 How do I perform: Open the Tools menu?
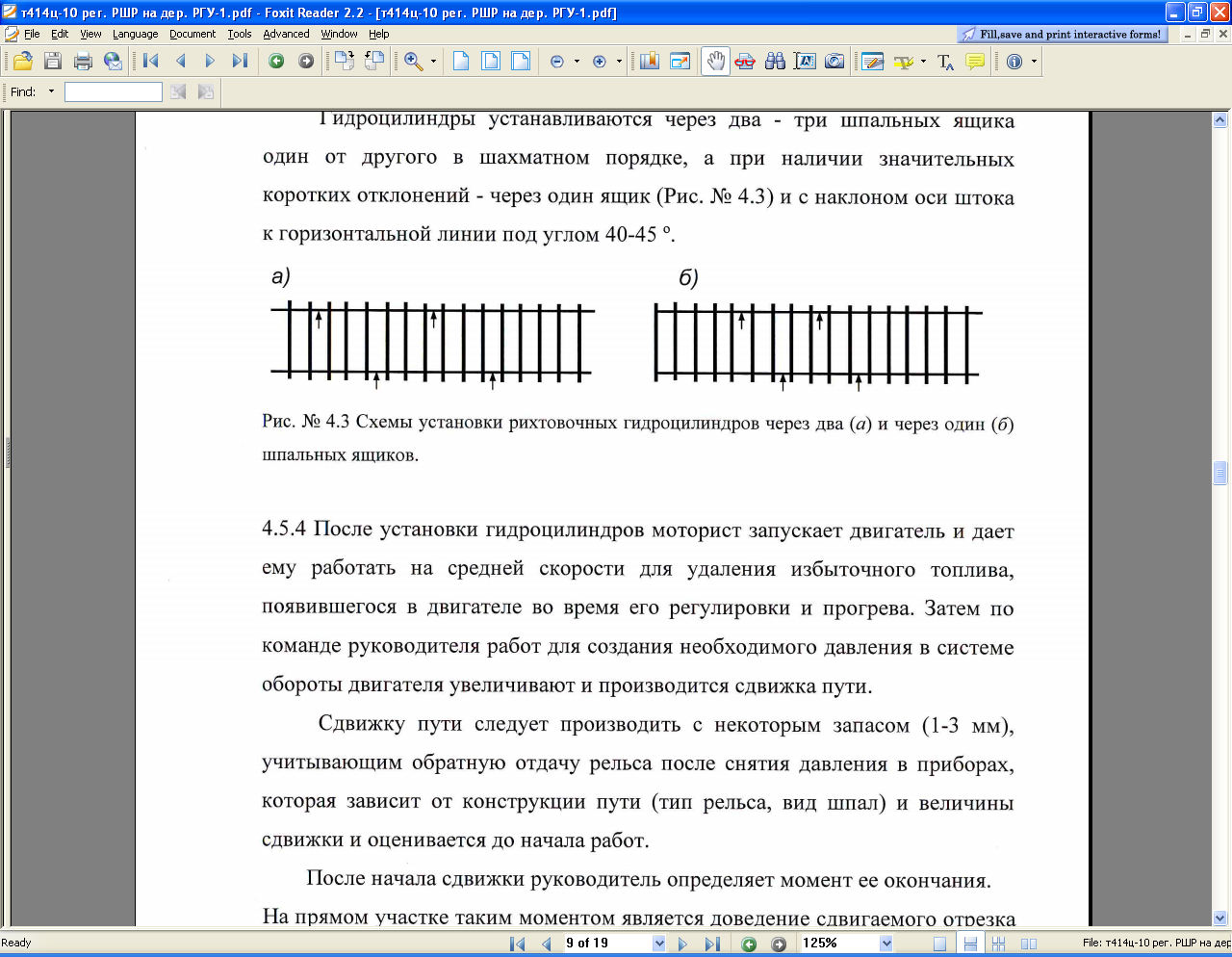click(240, 34)
